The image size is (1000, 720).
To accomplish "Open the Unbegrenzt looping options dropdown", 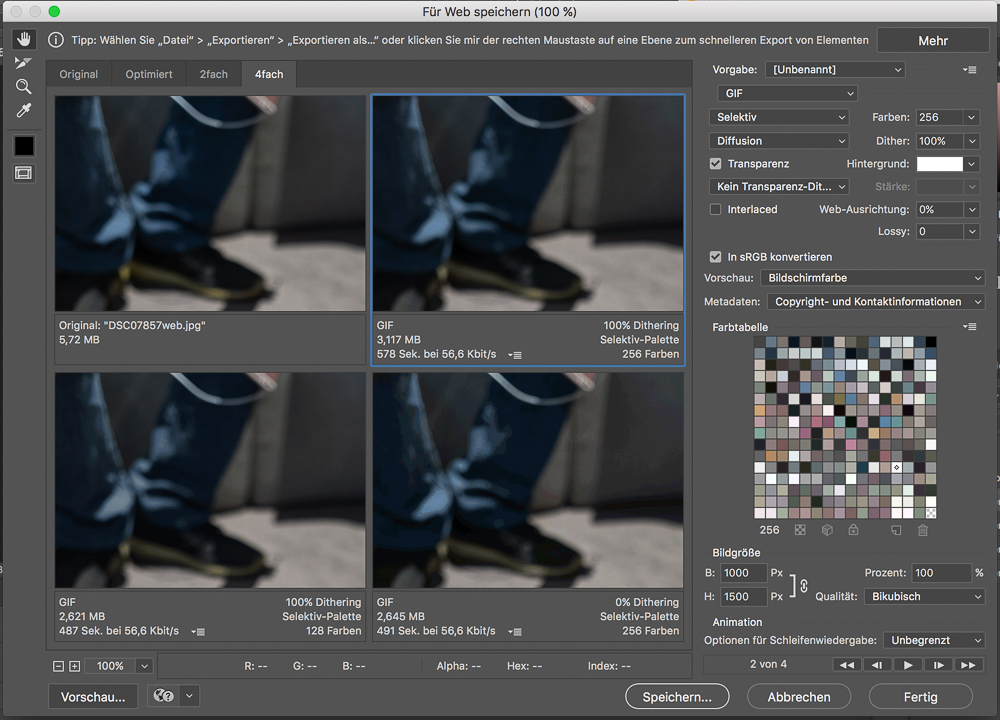I will [934, 640].
